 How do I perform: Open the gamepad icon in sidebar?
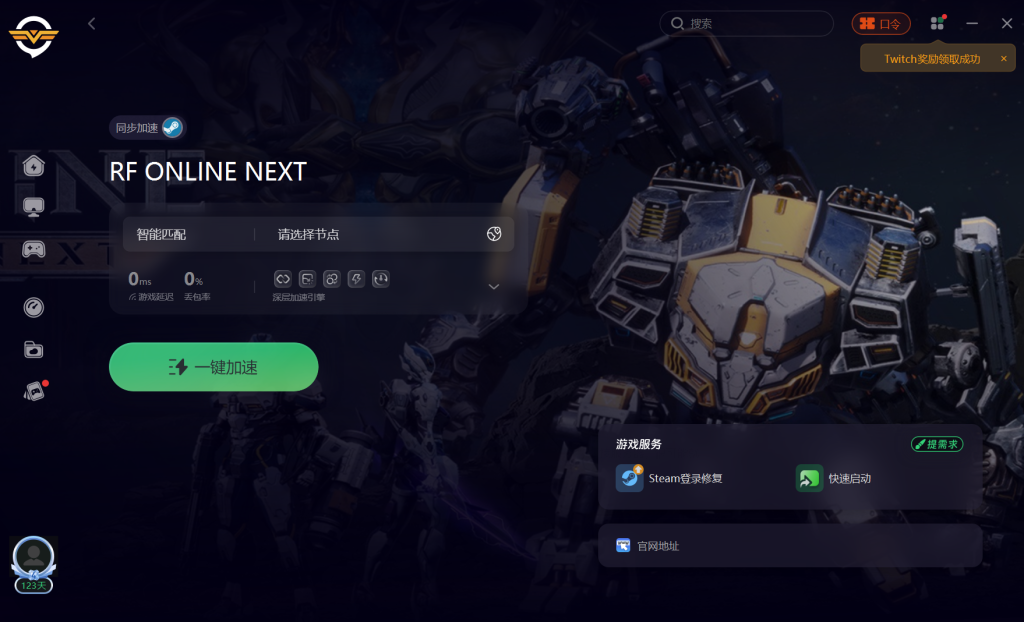click(x=33, y=249)
